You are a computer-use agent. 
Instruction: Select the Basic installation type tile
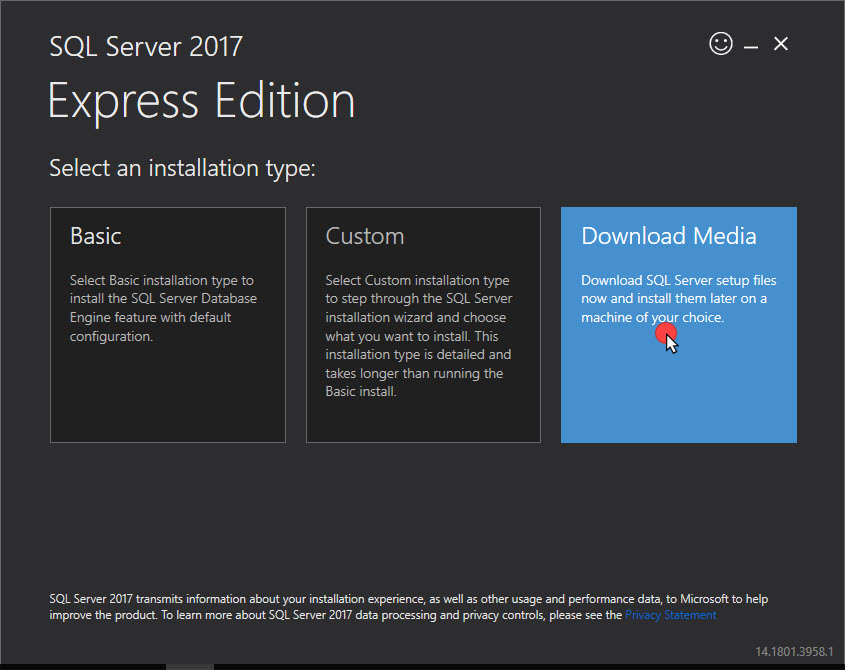[x=167, y=324]
